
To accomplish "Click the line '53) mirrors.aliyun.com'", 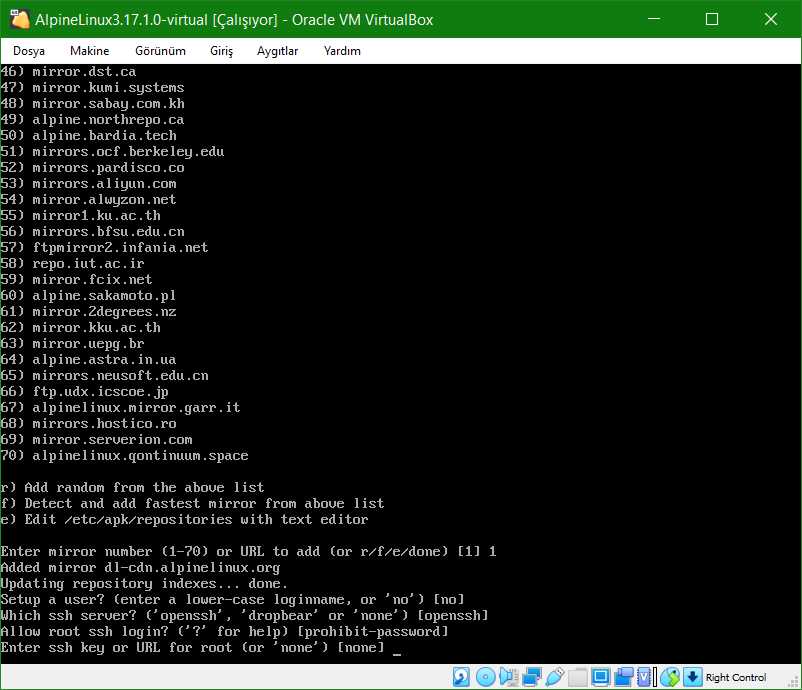I will click(88, 183).
